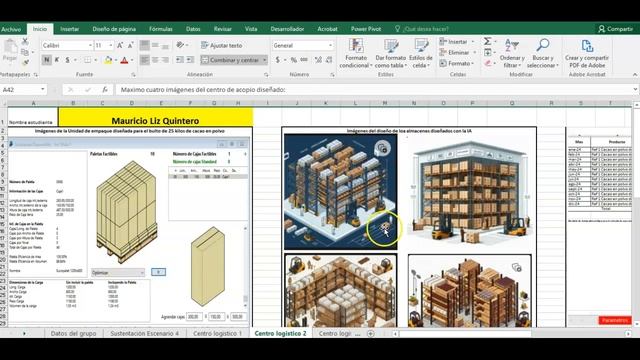Click the decrease decimals icon
This screenshot has height=360, width=640.
(329, 60)
